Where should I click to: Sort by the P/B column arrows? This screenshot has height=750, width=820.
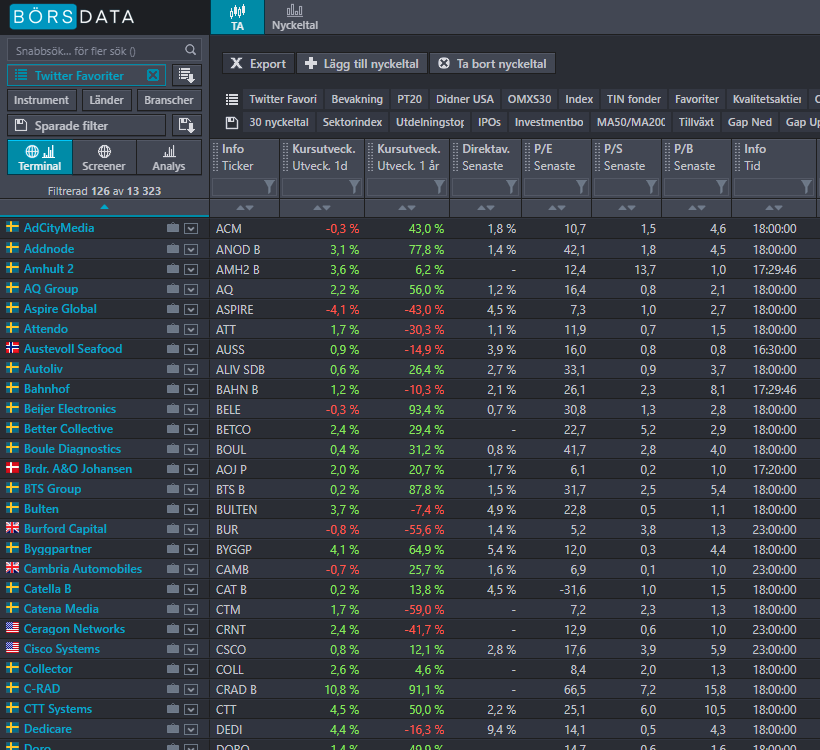pyautogui.click(x=697, y=208)
